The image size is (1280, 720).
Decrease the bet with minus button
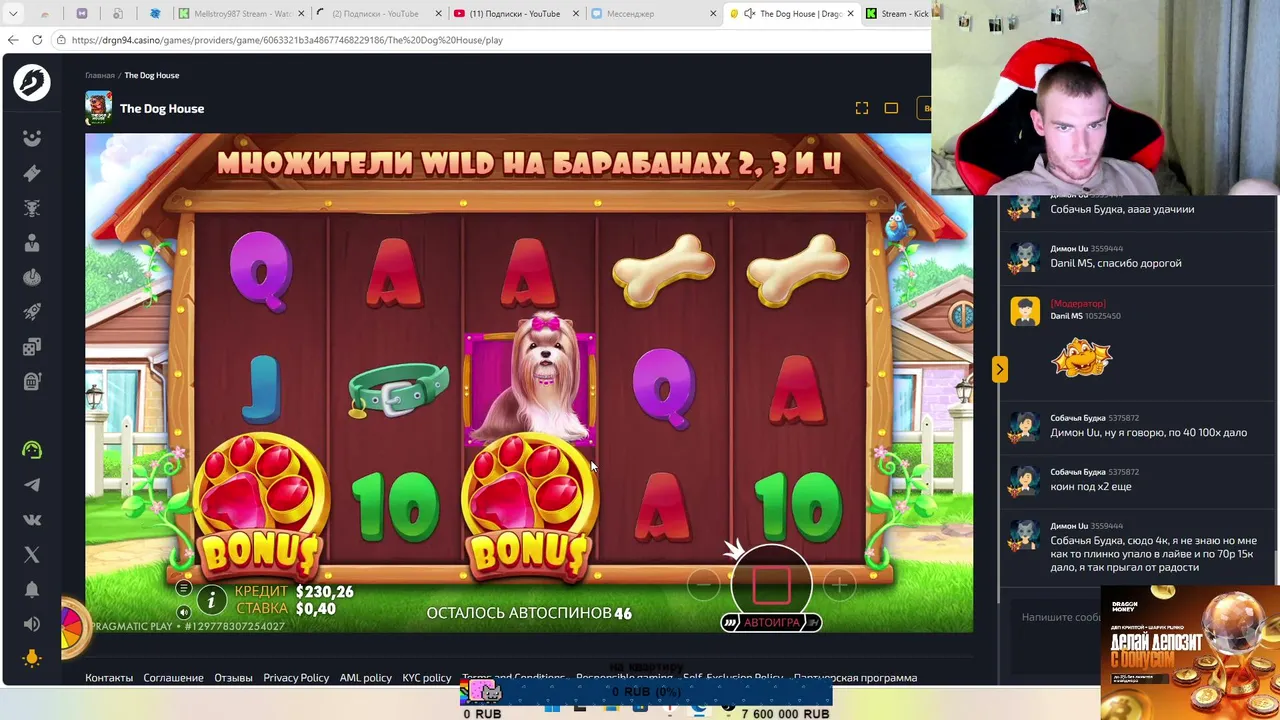coord(703,584)
